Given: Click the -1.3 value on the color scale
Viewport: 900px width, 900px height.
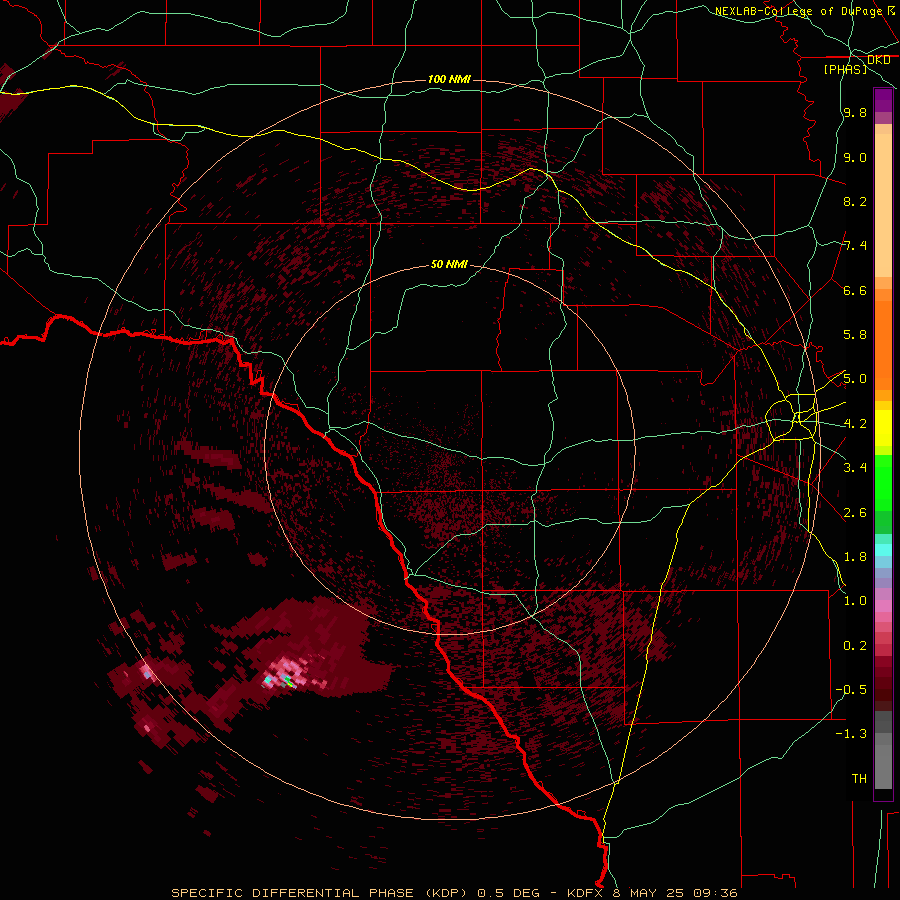Looking at the screenshot, I should [x=851, y=734].
